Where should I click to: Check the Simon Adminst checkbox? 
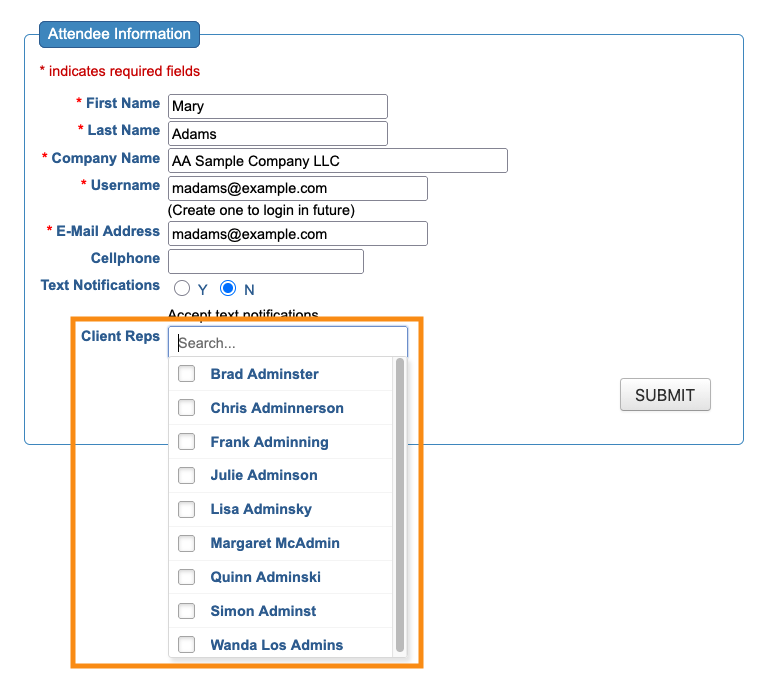(186, 611)
